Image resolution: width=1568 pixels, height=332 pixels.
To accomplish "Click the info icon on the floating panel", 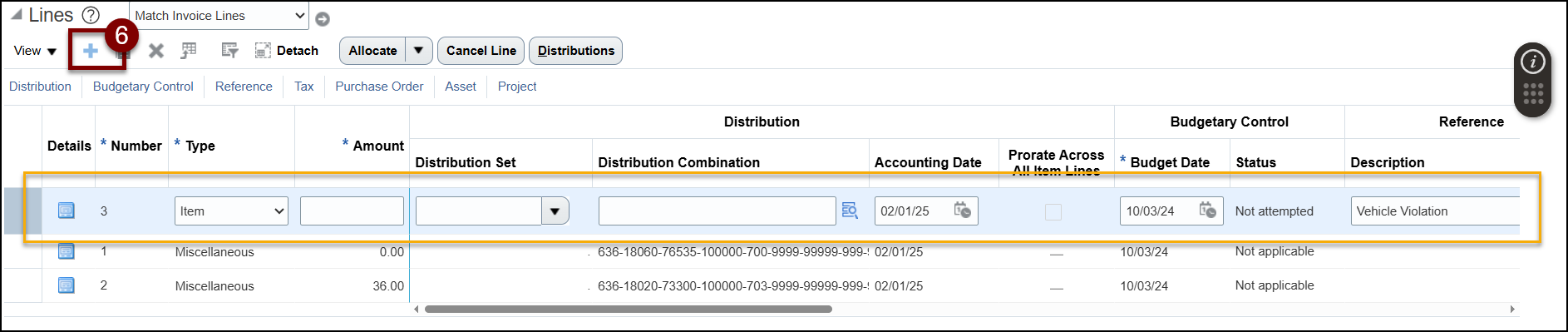I will tap(1533, 62).
